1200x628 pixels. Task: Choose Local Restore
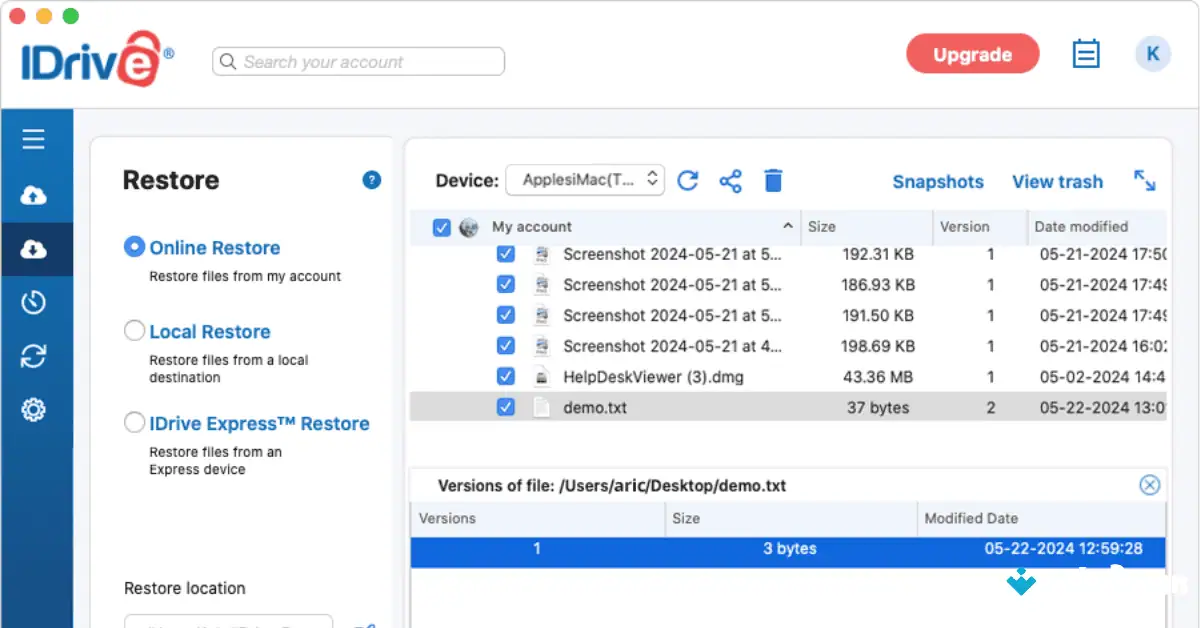point(134,331)
